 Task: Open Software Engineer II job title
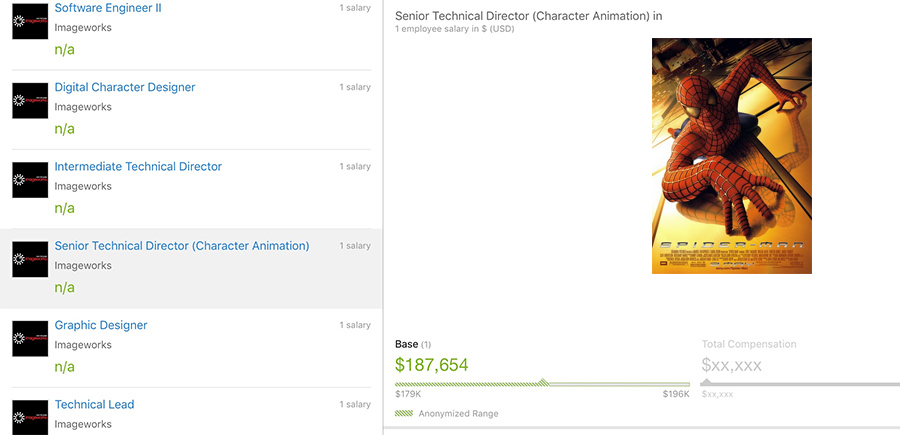[108, 8]
